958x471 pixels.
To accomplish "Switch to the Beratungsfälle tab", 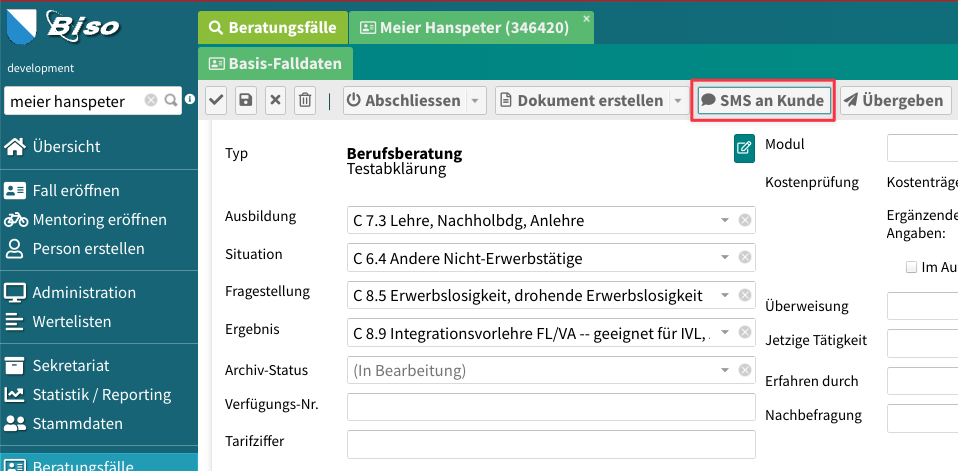I will click(273, 27).
